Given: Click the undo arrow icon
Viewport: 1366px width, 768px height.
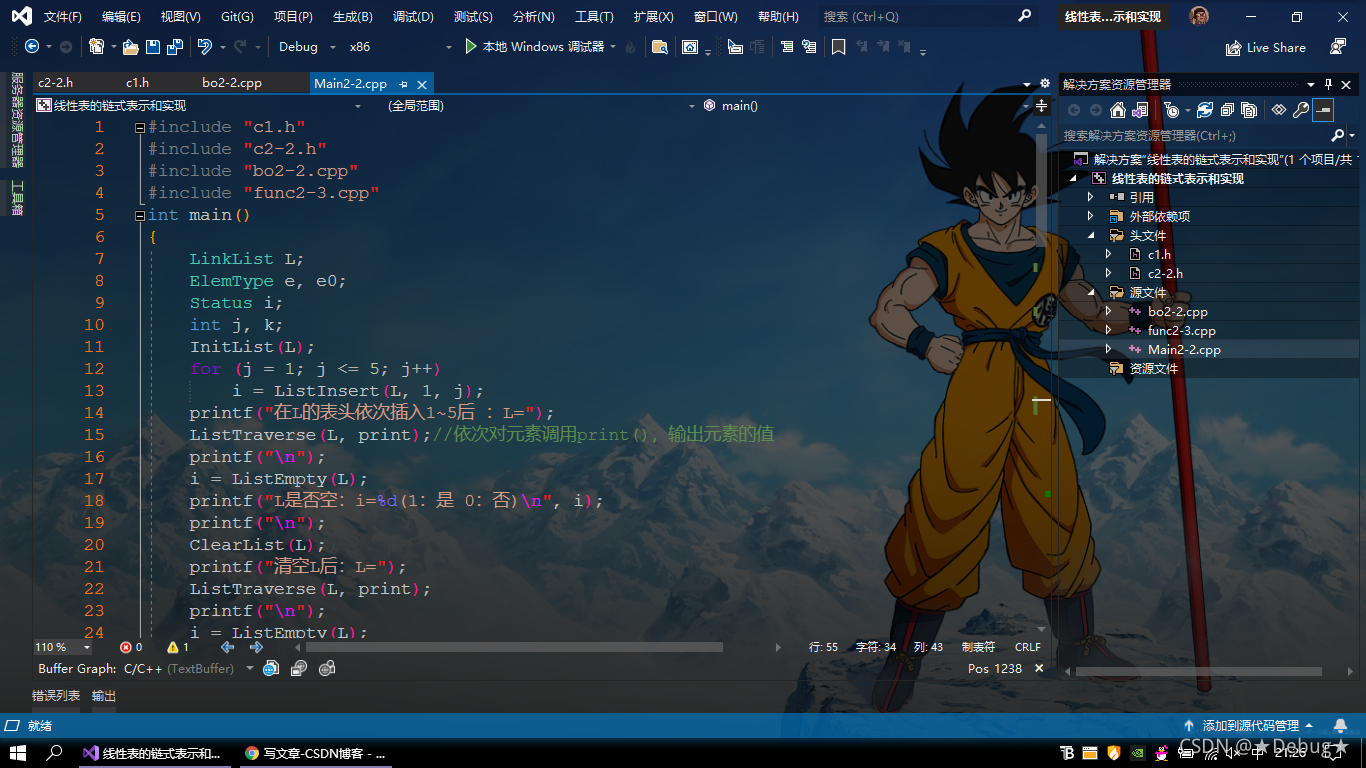Looking at the screenshot, I should tap(204, 47).
